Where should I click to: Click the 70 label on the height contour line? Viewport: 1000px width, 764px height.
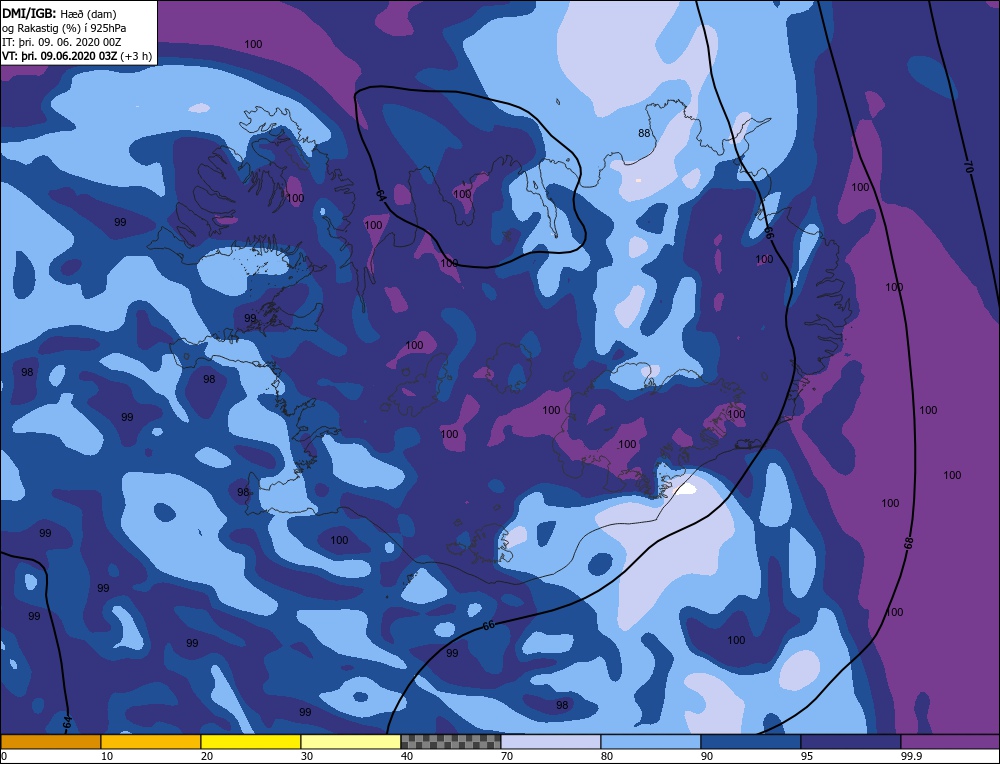(967, 168)
